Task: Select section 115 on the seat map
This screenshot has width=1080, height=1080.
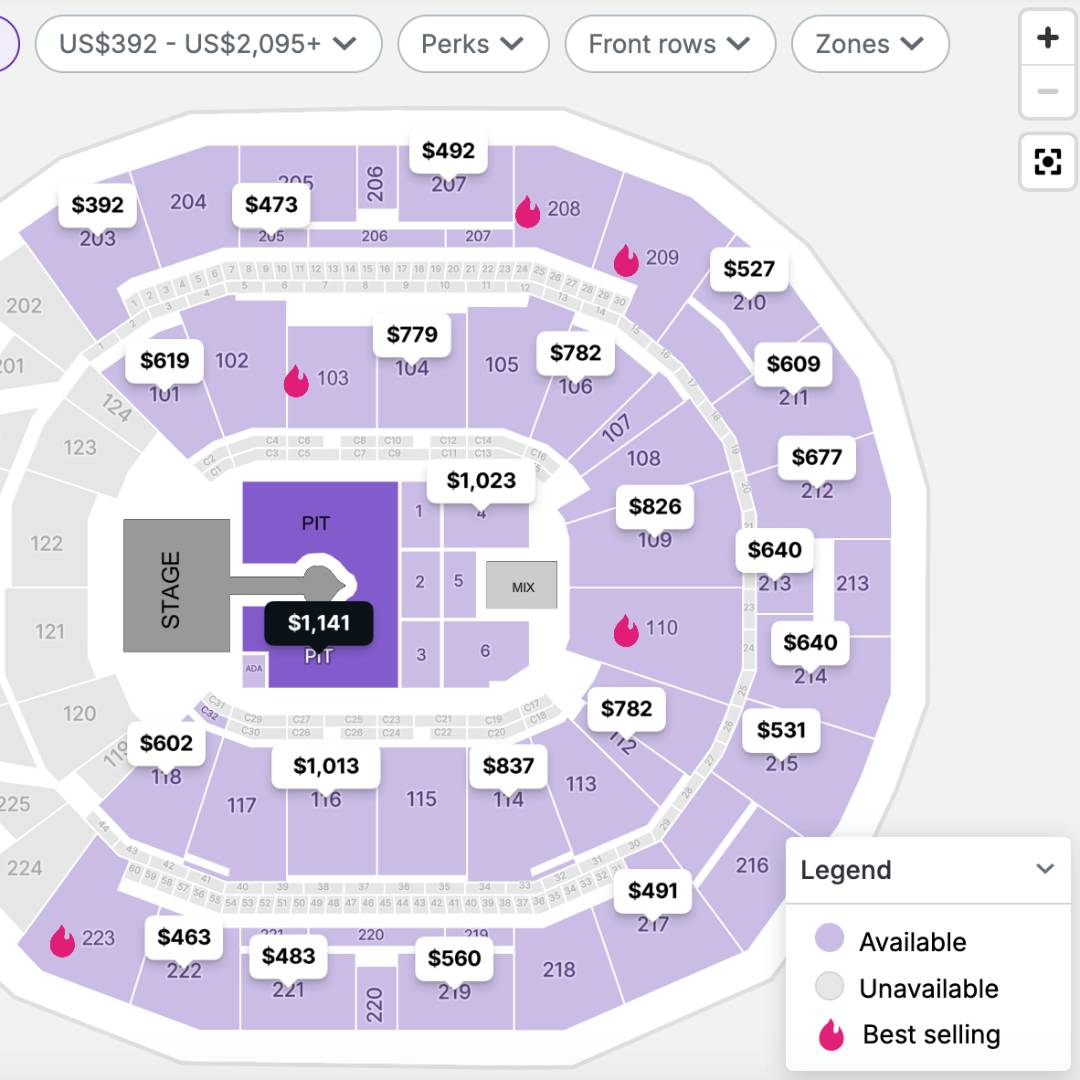Action: coord(421,799)
